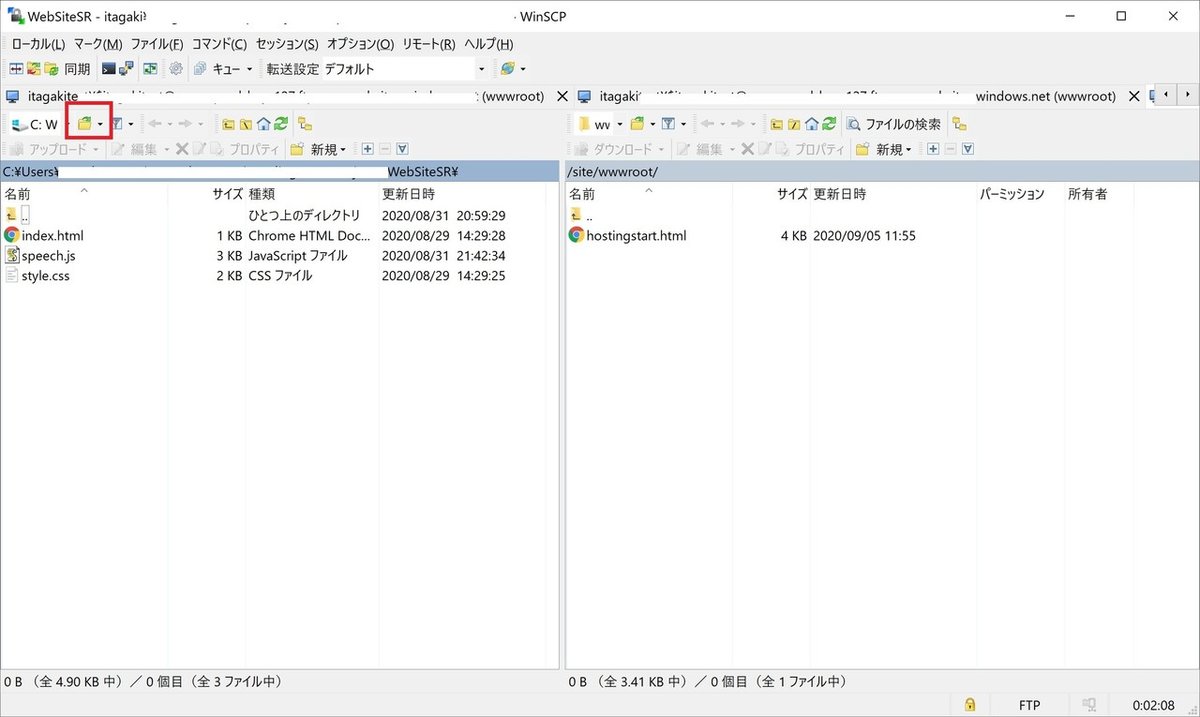Click local select files plus icon

click(368, 149)
